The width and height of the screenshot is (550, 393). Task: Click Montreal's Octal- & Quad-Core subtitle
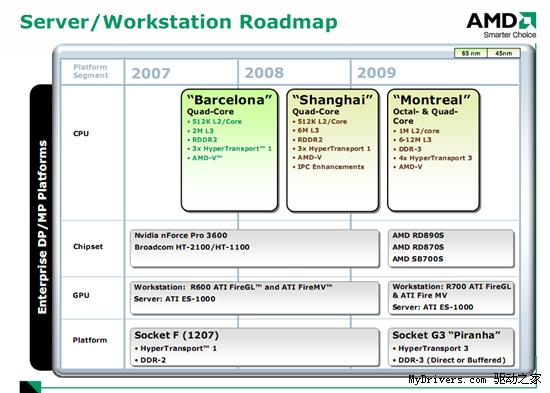point(425,116)
